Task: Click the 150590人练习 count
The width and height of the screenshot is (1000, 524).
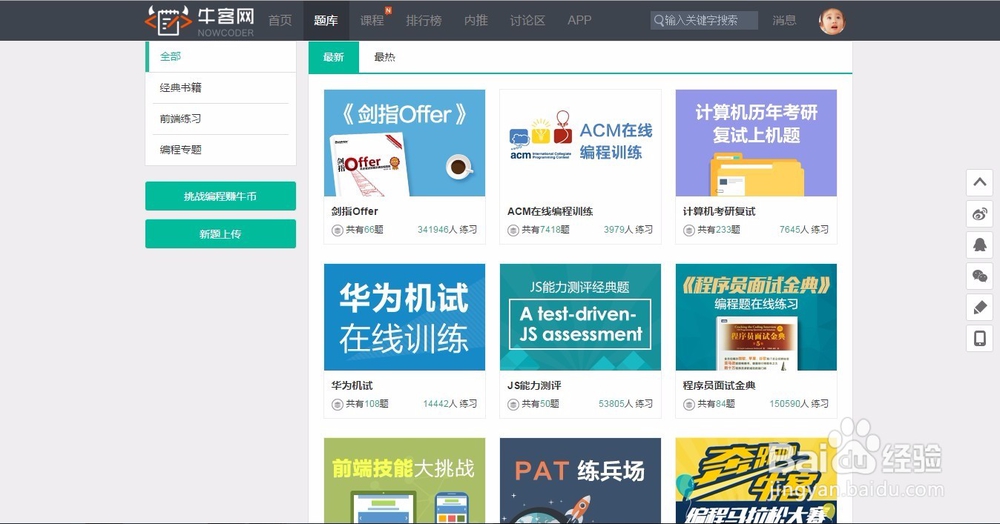Action: coord(799,404)
